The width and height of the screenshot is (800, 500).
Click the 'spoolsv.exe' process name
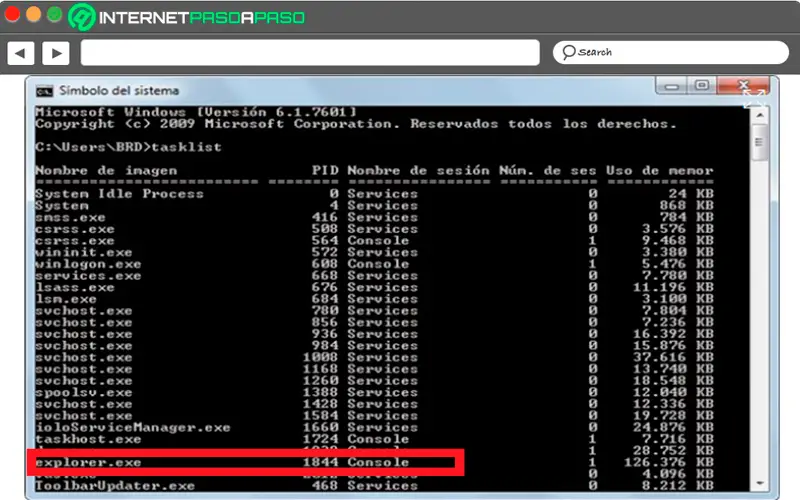click(x=84, y=393)
